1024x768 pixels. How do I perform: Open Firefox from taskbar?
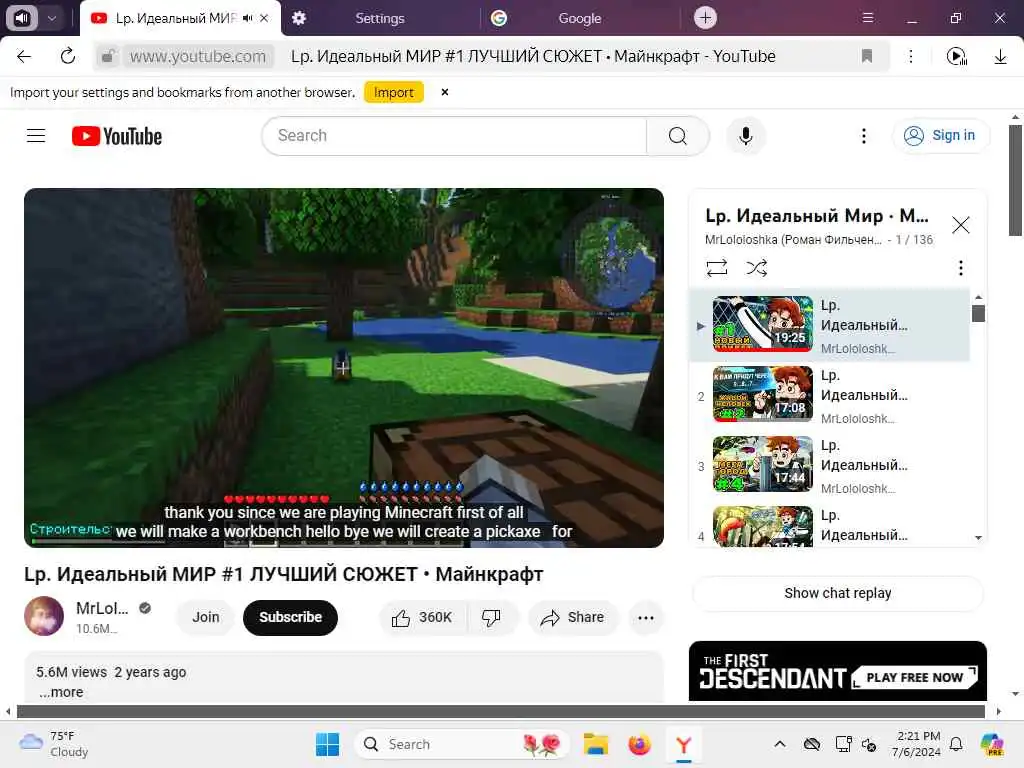(639, 744)
